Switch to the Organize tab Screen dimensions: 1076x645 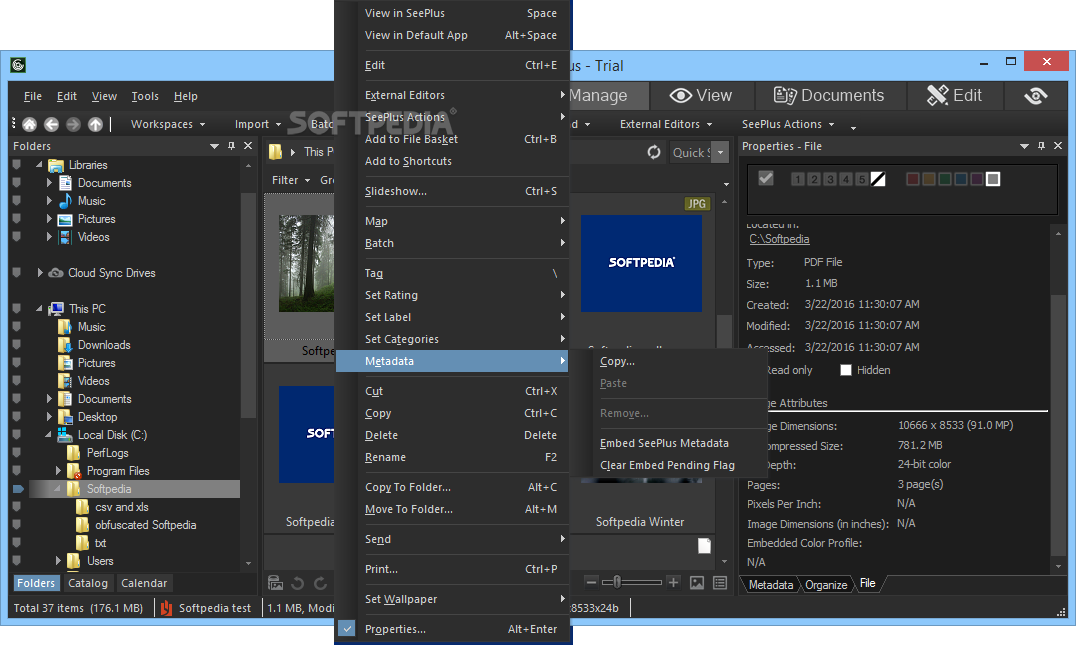[826, 585]
